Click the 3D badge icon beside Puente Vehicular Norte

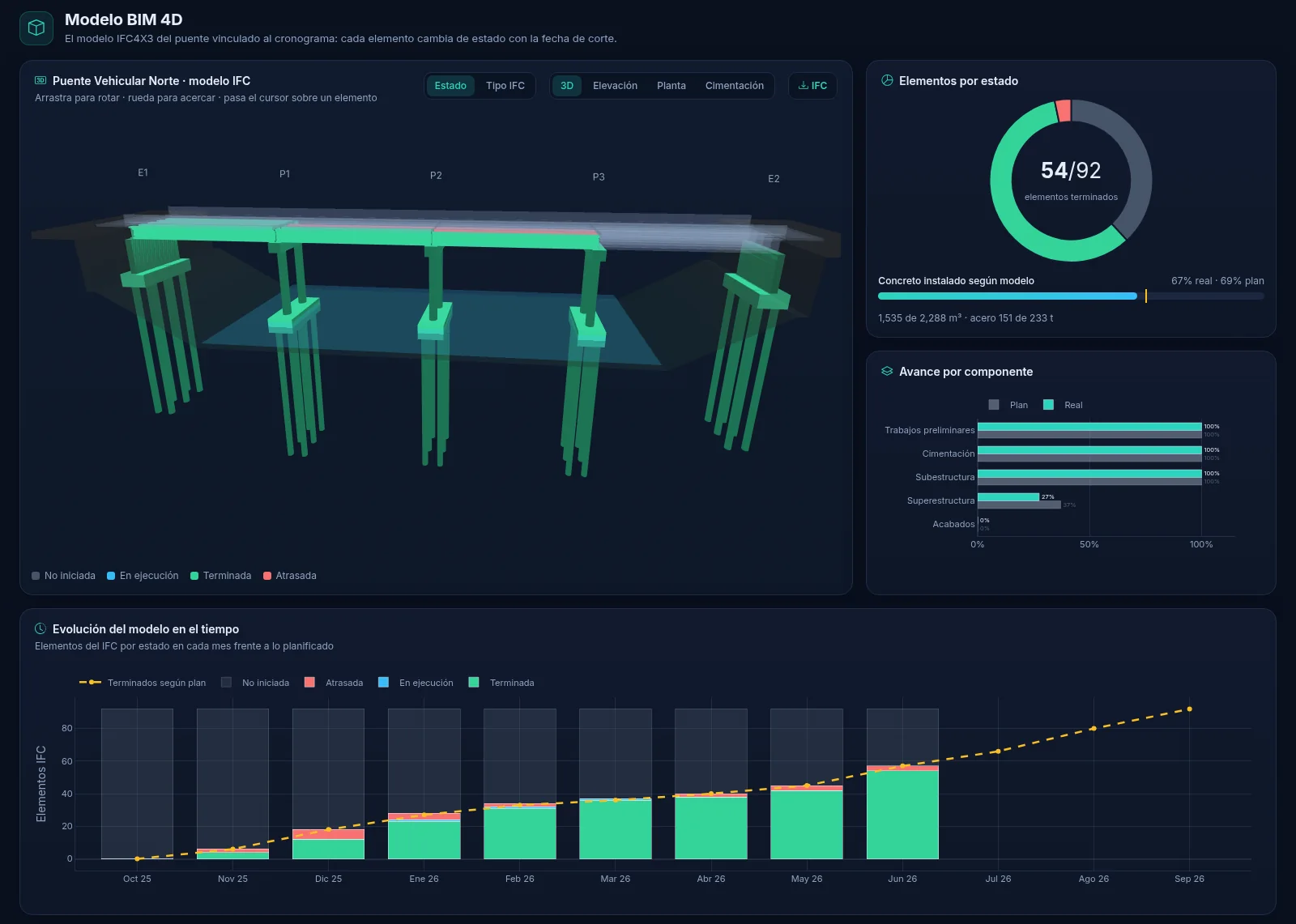[x=40, y=80]
